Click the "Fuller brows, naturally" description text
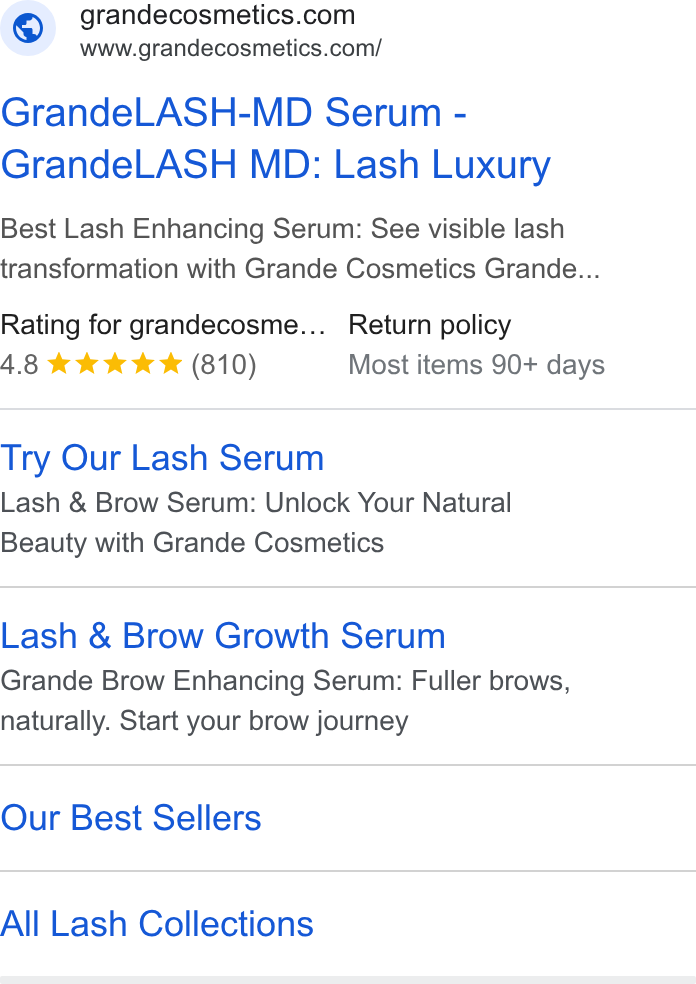696x984 pixels. click(x=286, y=701)
